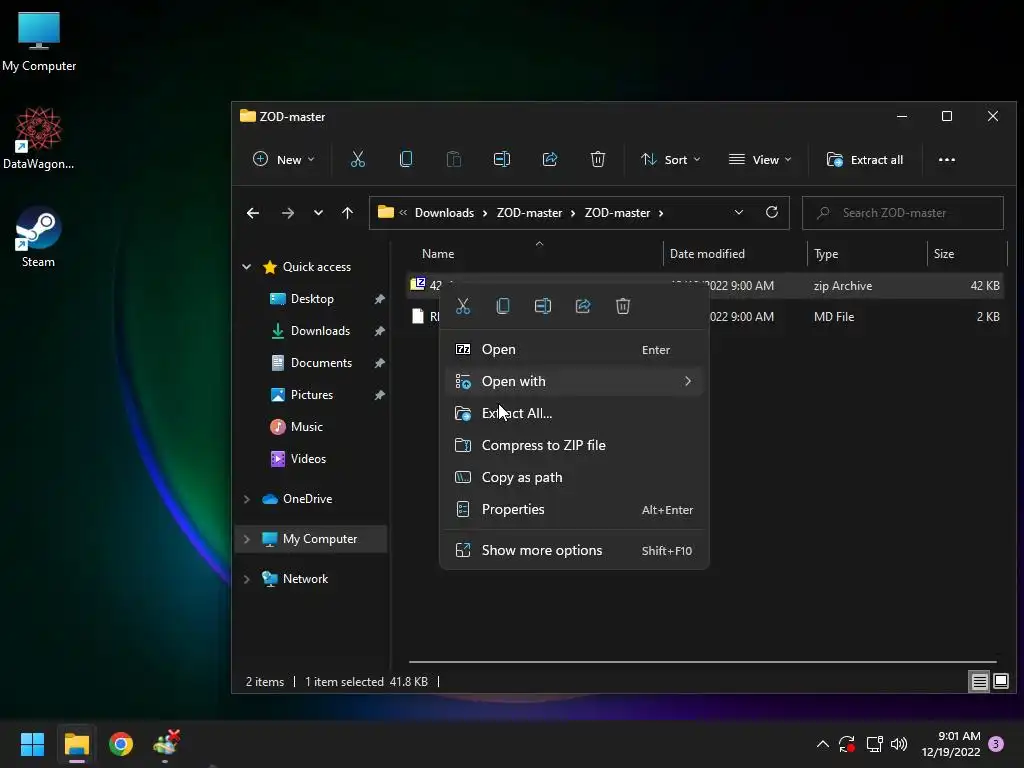Screen dimensions: 1024x768
Task: Collapse the Quick access tree section
Action: (246, 266)
